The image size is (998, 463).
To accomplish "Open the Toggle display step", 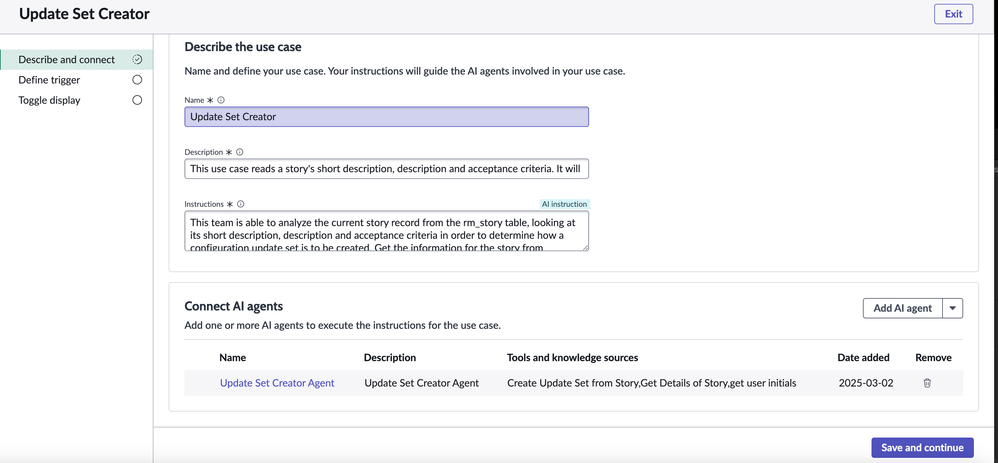I will tap(49, 100).
